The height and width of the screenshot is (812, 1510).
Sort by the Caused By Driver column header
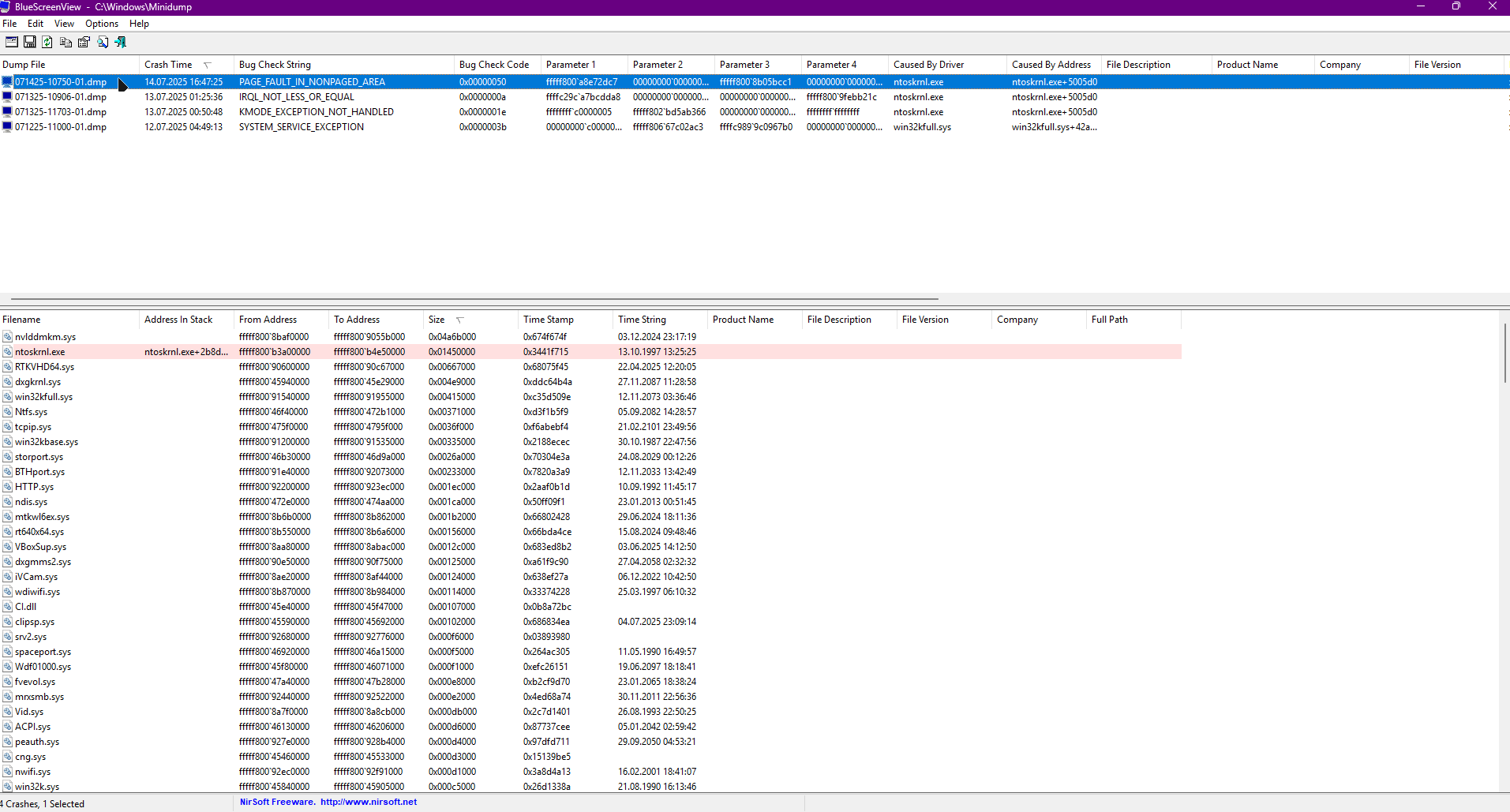click(x=947, y=65)
